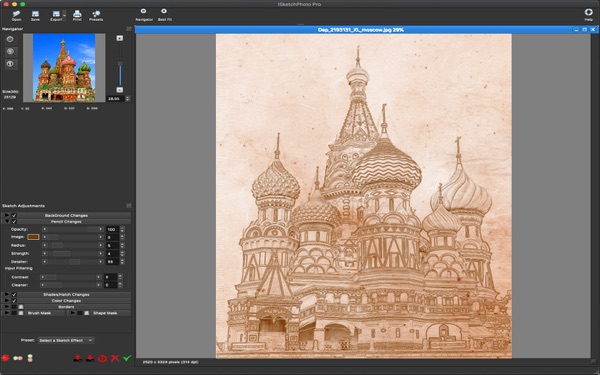Toggle the Pencil Changes checkbox
The width and height of the screenshot is (600, 375).
[14, 222]
